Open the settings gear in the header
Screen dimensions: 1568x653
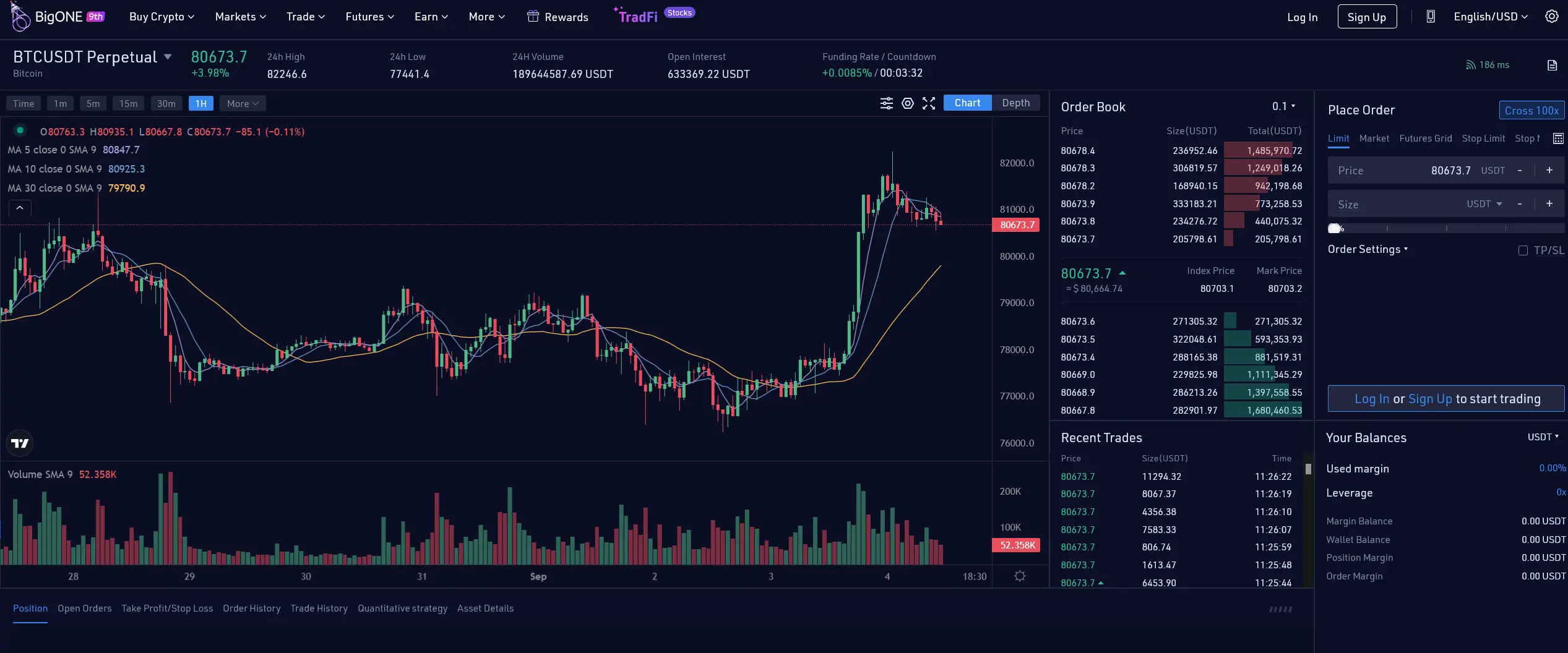[x=1552, y=17]
